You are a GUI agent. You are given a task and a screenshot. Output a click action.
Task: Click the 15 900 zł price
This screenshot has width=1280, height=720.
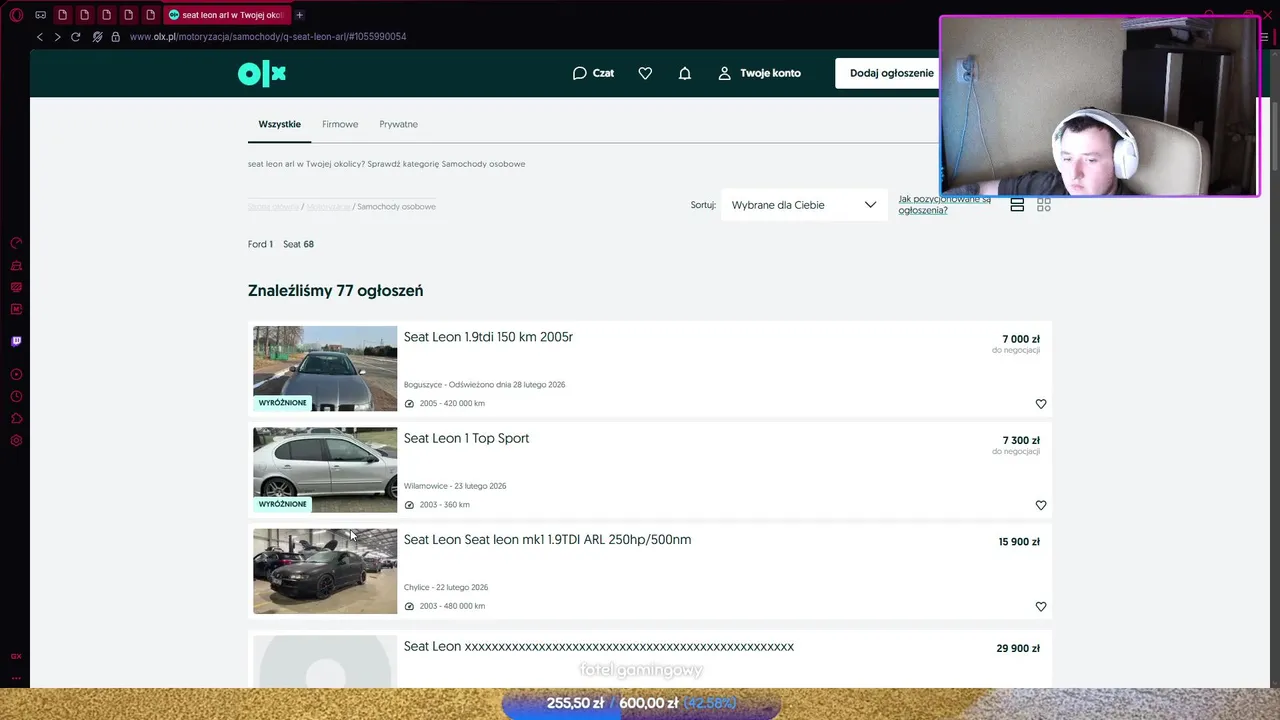[x=1019, y=542]
